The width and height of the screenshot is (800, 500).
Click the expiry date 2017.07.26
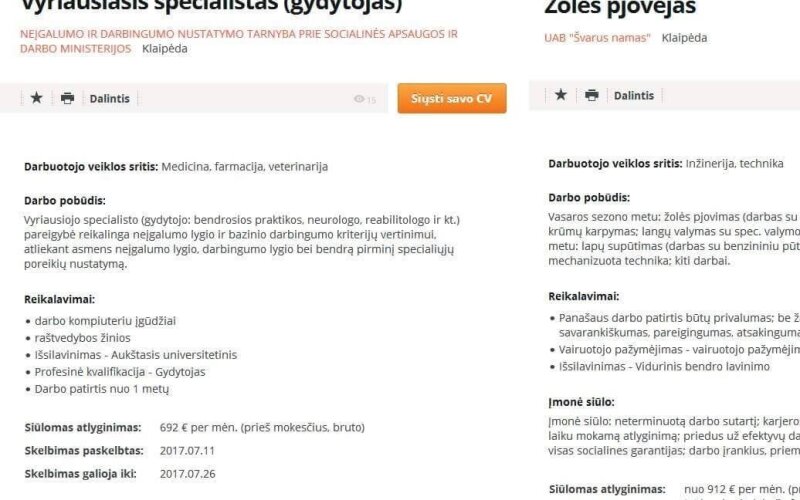point(187,474)
